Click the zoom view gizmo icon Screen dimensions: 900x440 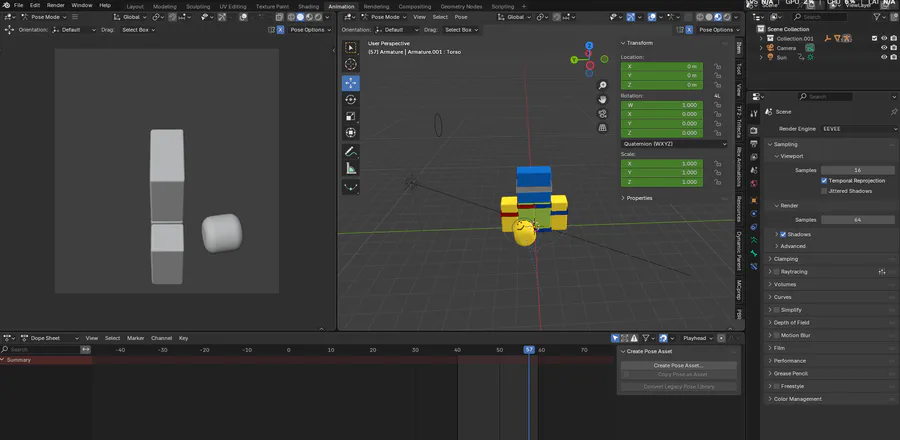603,85
